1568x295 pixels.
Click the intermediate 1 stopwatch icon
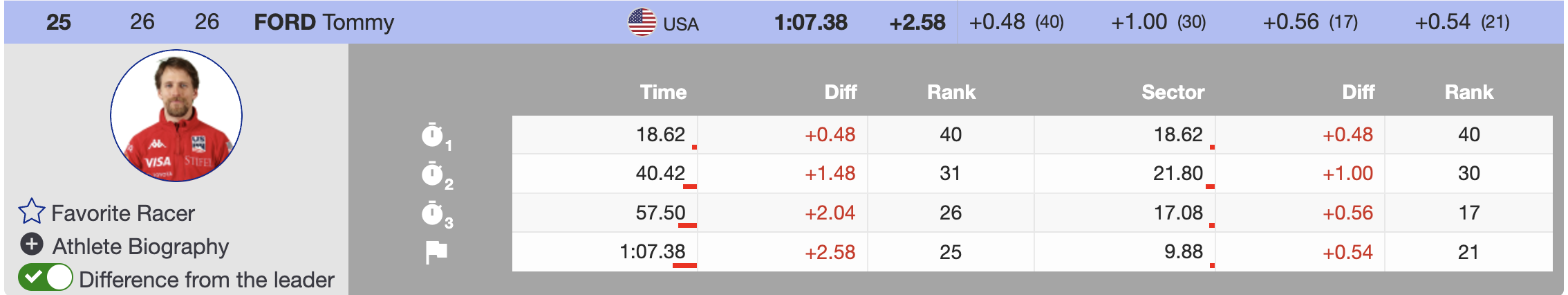433,136
